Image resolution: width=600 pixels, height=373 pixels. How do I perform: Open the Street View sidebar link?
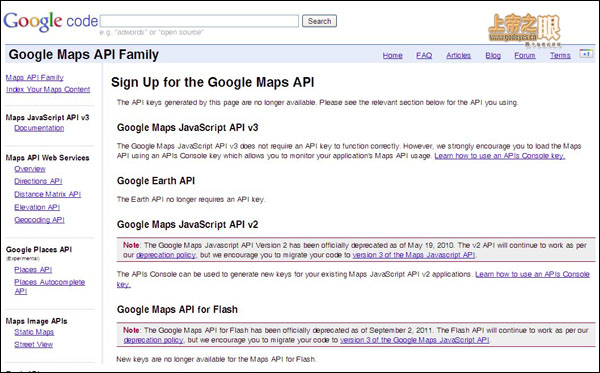point(33,344)
